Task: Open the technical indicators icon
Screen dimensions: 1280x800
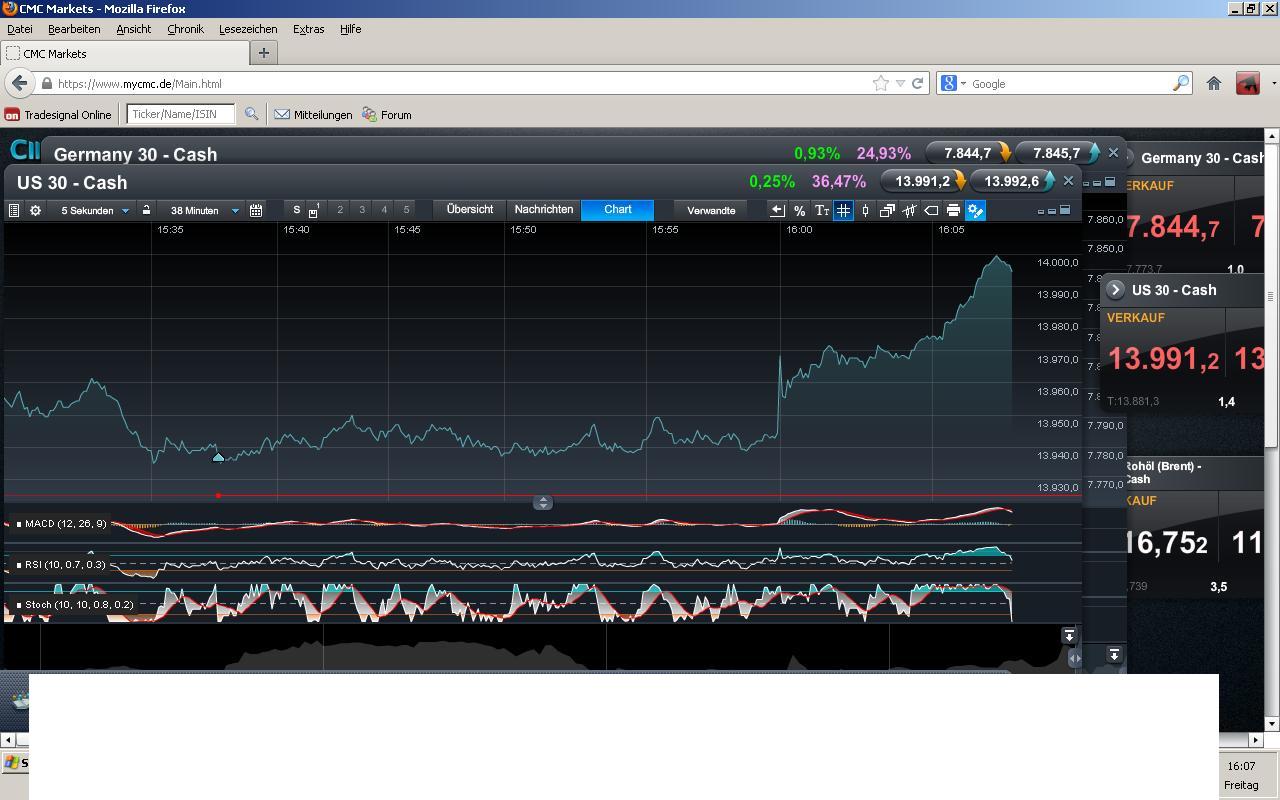Action: coord(909,210)
